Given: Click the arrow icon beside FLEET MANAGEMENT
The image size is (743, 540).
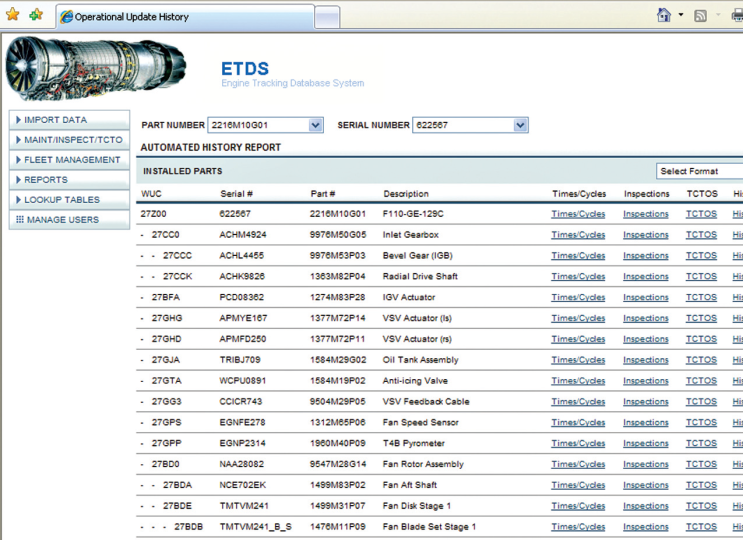Looking at the screenshot, I should tap(18, 160).
